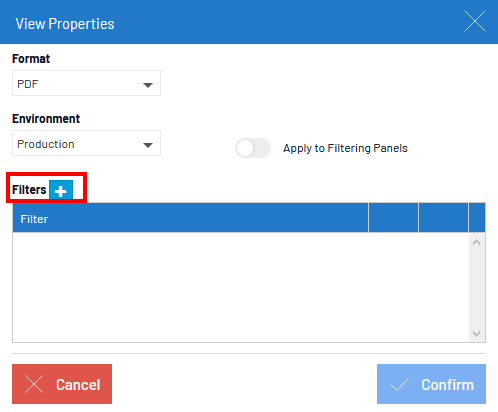498x412 pixels.
Task: Add a new filter with the plus icon
Action: click(x=61, y=190)
